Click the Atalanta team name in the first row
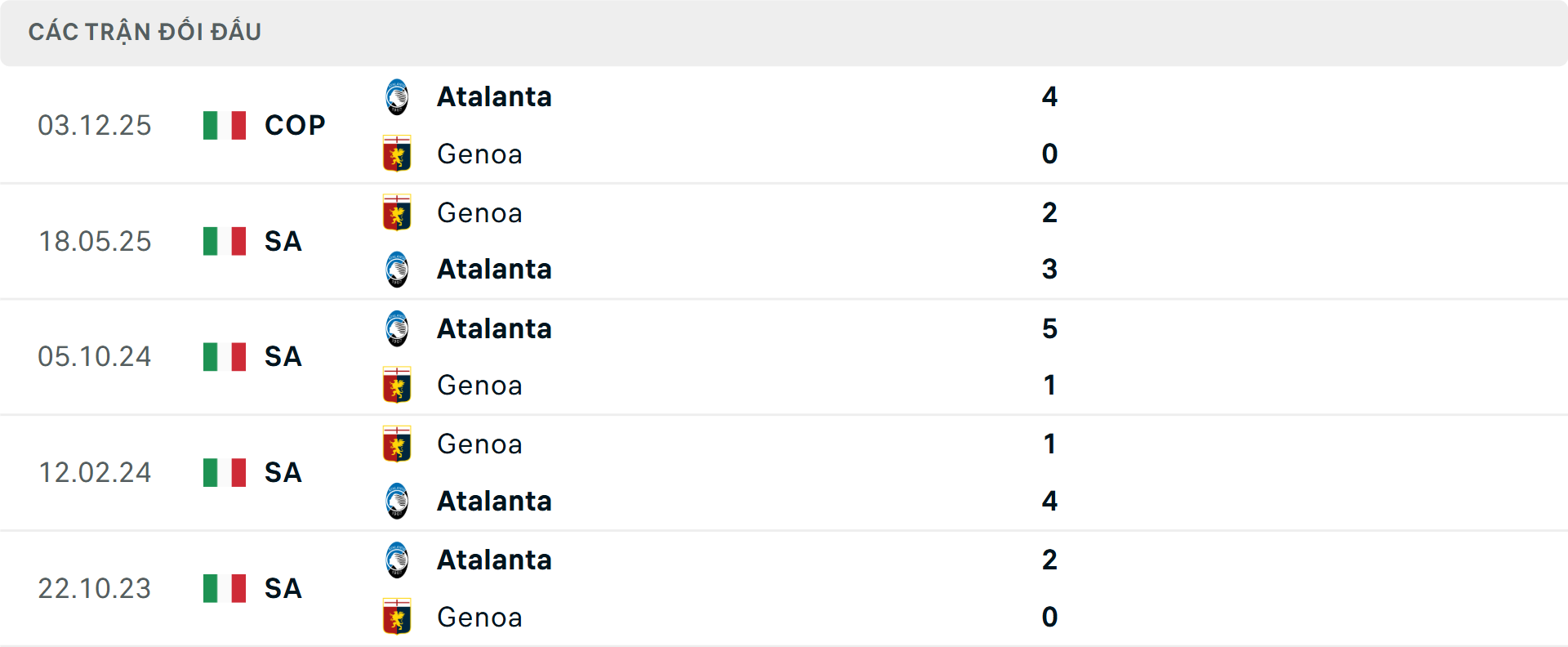 [494, 96]
